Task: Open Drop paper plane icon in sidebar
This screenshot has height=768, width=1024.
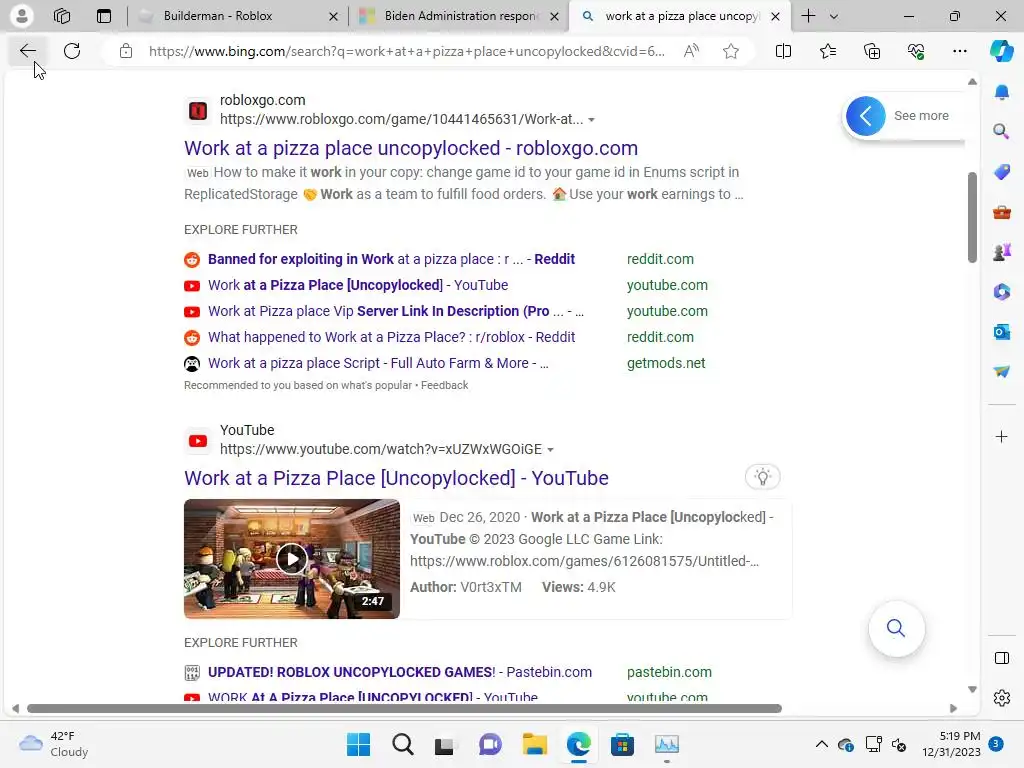Action: 1001,371
